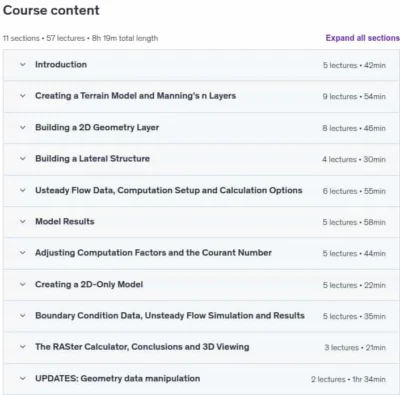Open chevron for Adjusting Computation Factors section
This screenshot has width=400, height=395.
coord(23,253)
